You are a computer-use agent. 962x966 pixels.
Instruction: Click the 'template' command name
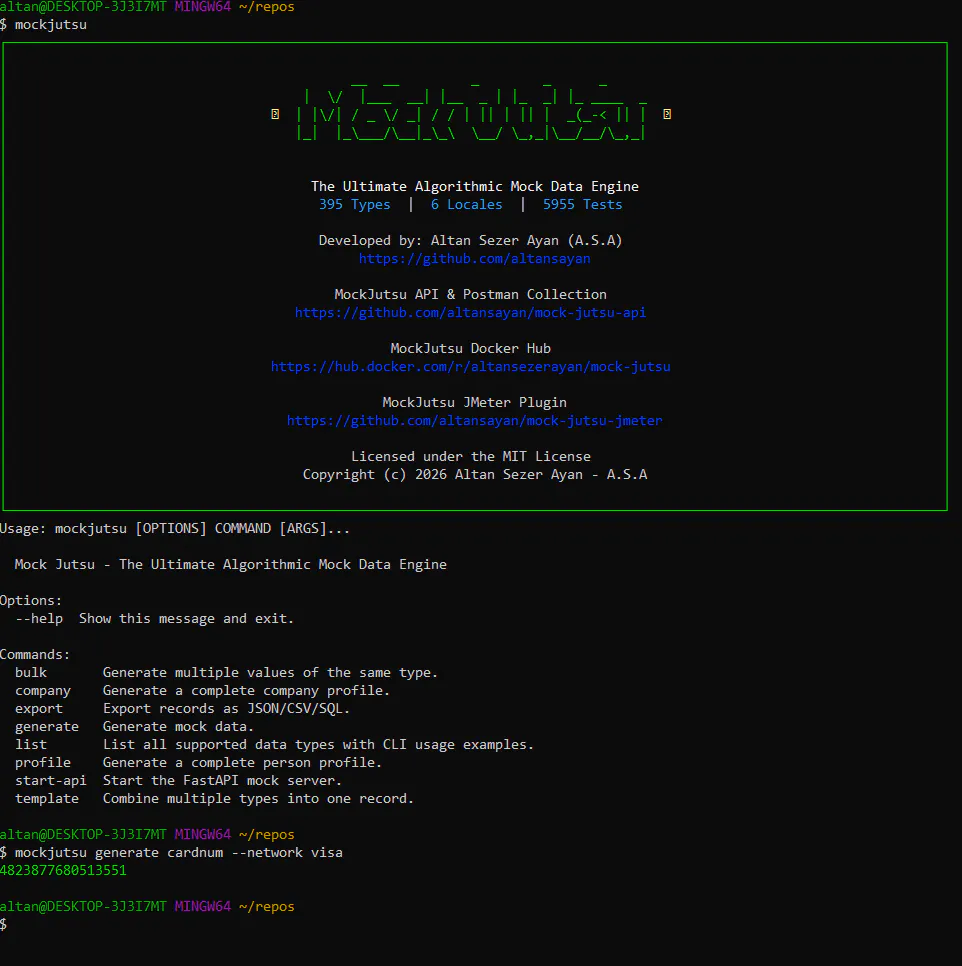coord(47,798)
